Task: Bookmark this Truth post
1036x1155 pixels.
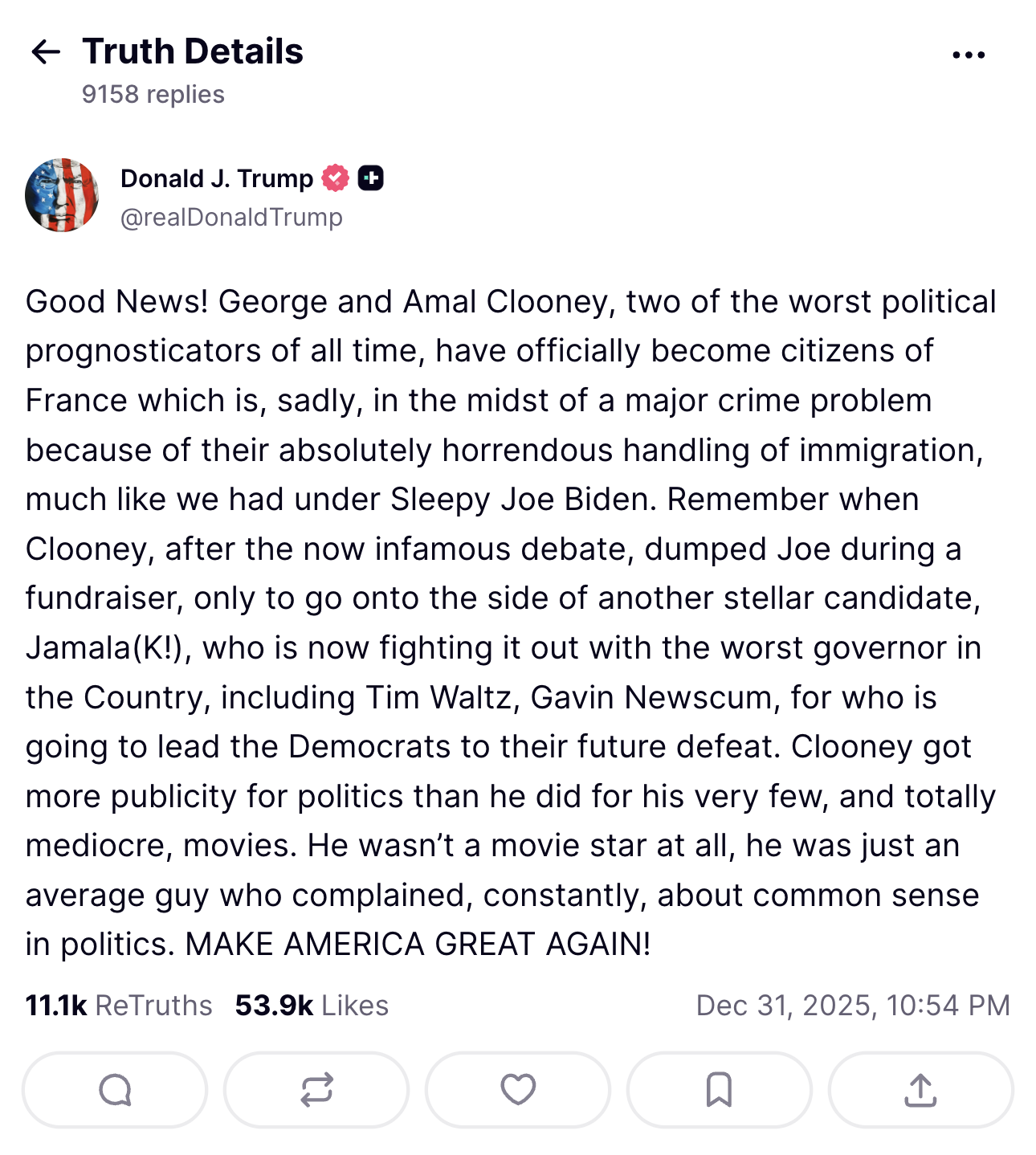Action: point(719,1090)
